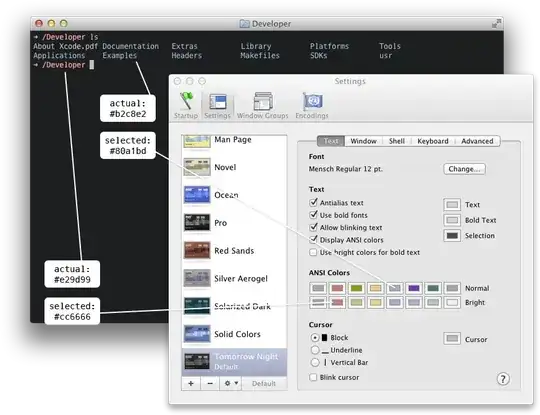
Task: Open Normal ANSI red color well
Action: pos(338,288)
